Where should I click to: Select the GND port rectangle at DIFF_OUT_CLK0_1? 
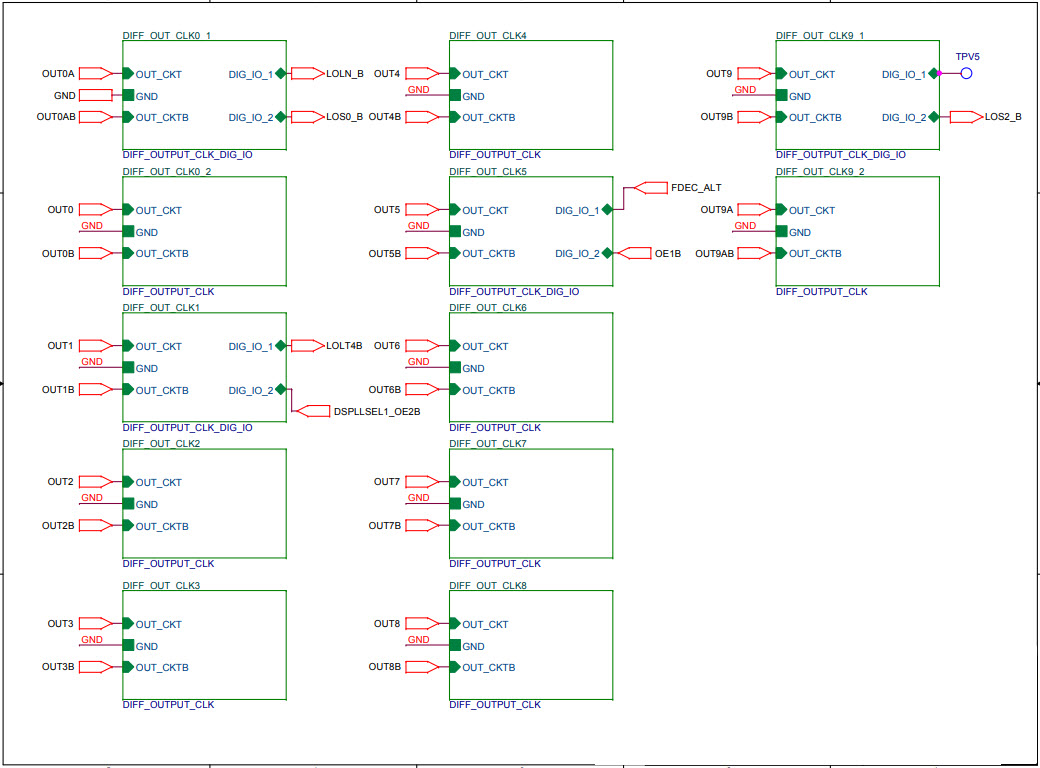95,96
